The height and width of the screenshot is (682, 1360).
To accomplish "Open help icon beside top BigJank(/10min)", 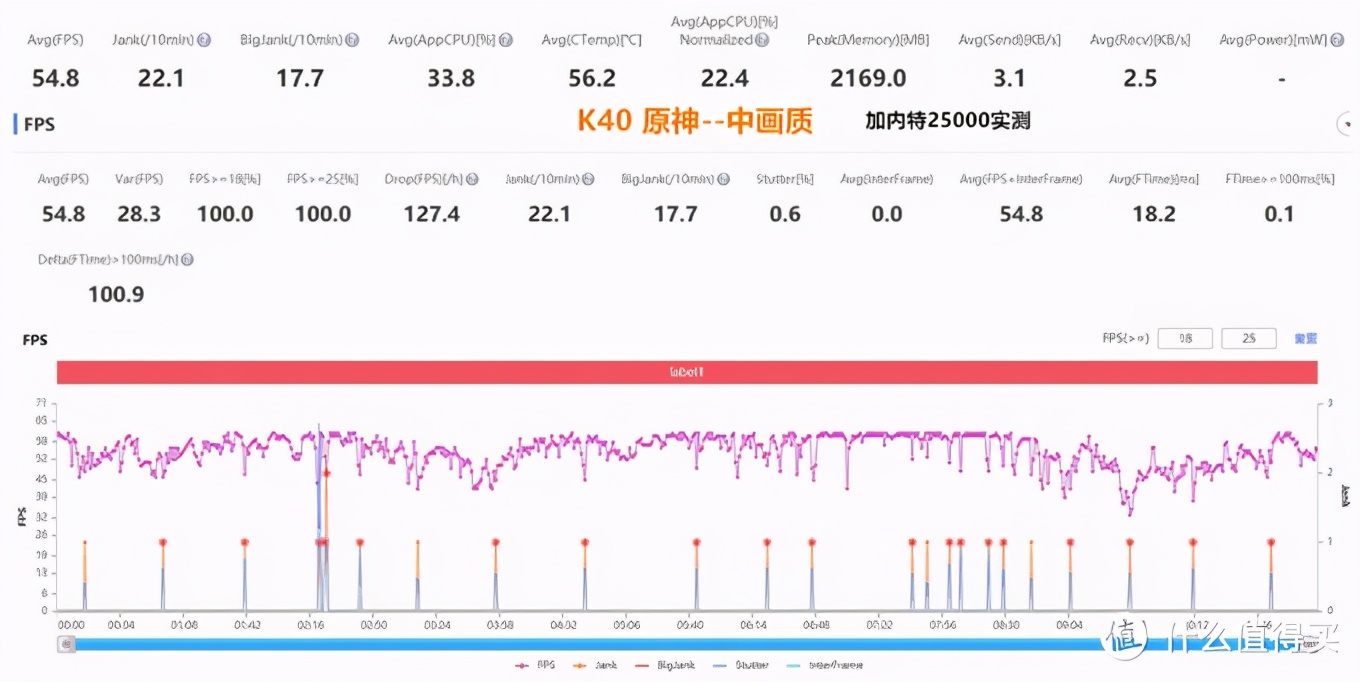I will pyautogui.click(x=352, y=40).
